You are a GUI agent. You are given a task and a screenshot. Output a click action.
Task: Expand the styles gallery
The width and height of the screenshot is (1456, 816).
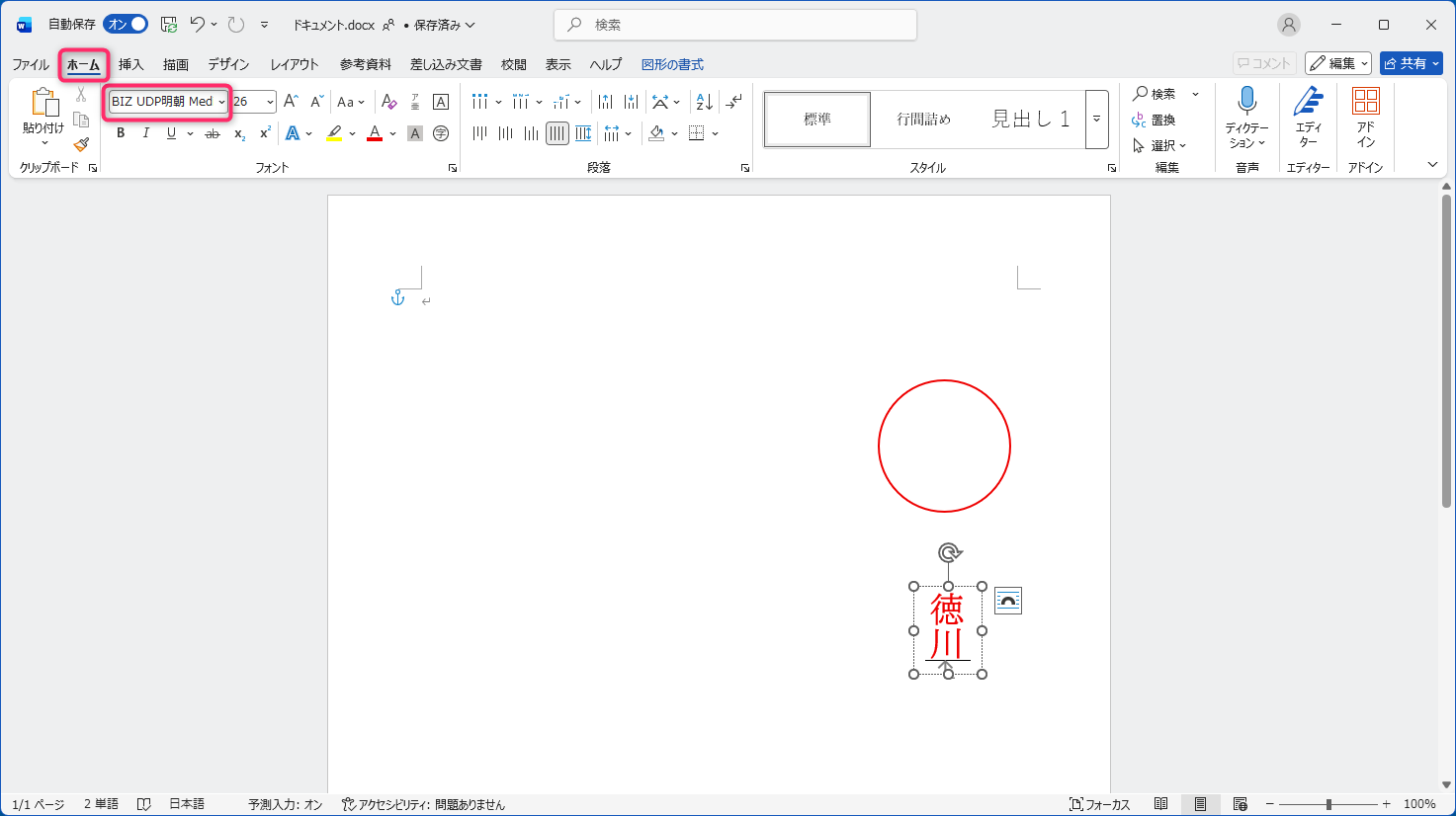(1096, 120)
